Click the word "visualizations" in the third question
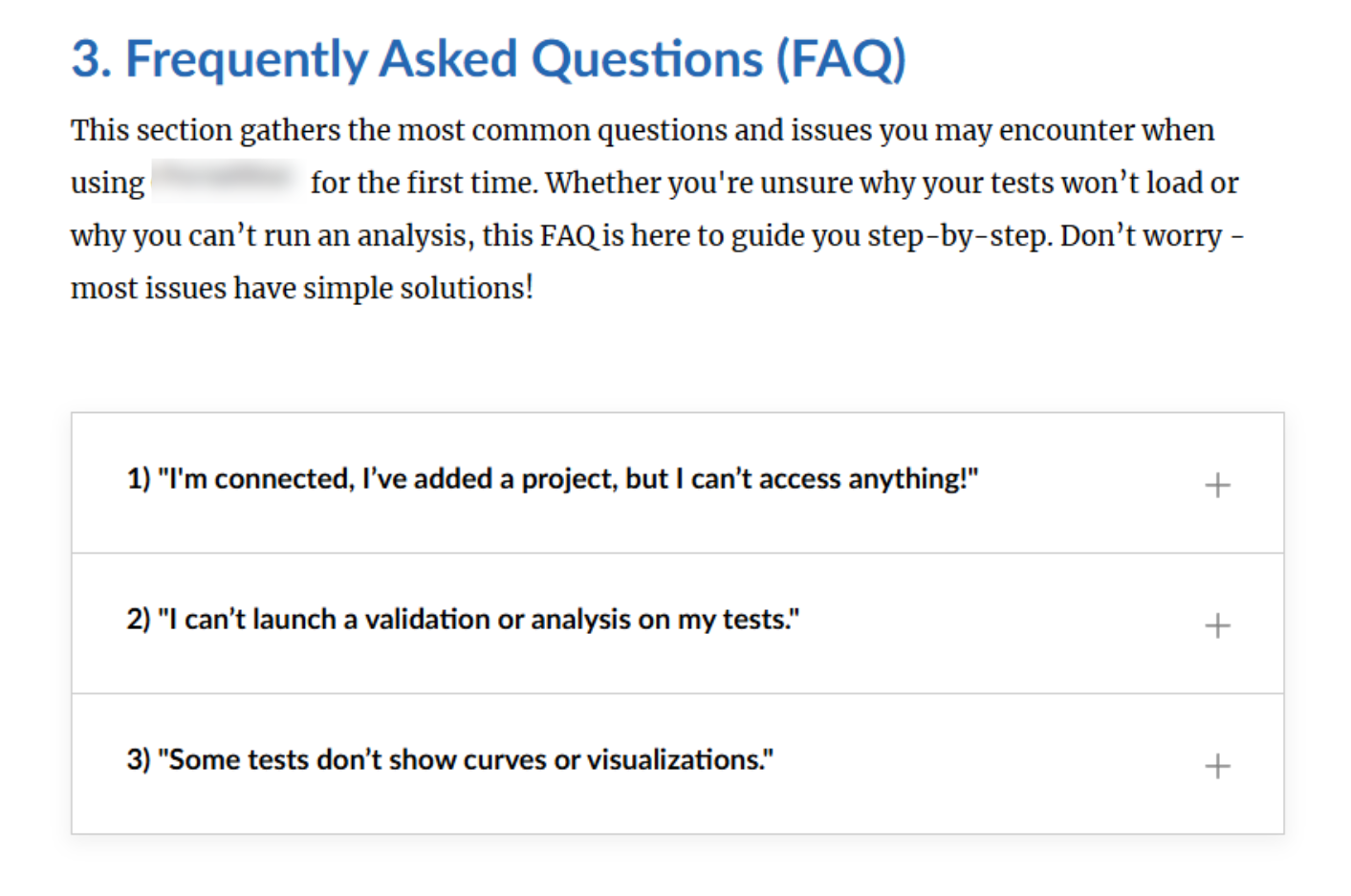1351x896 pixels. tap(675, 760)
